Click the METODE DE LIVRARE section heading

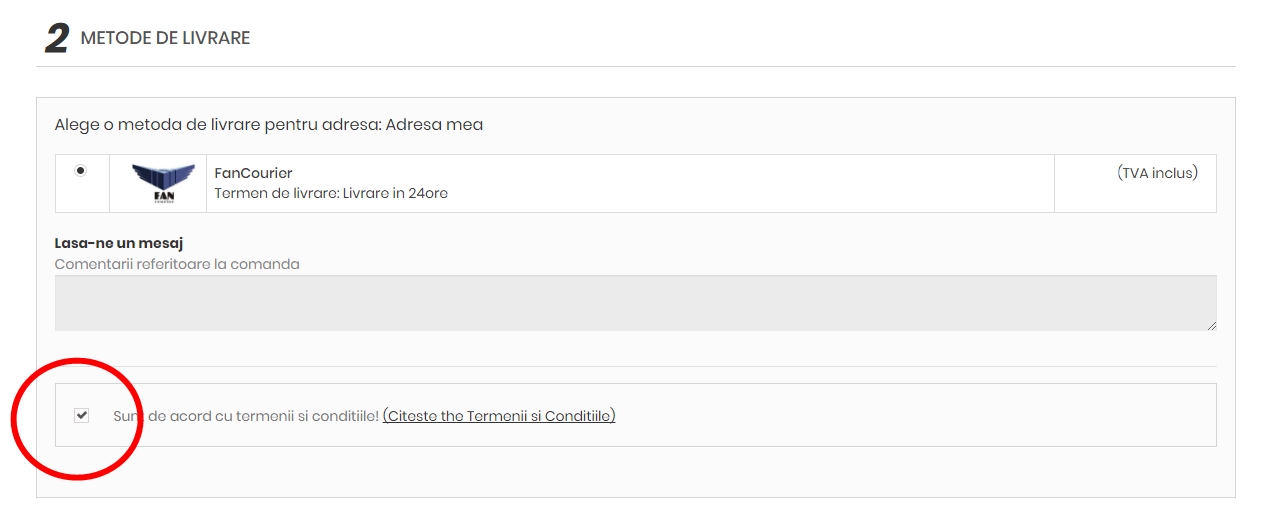(165, 38)
